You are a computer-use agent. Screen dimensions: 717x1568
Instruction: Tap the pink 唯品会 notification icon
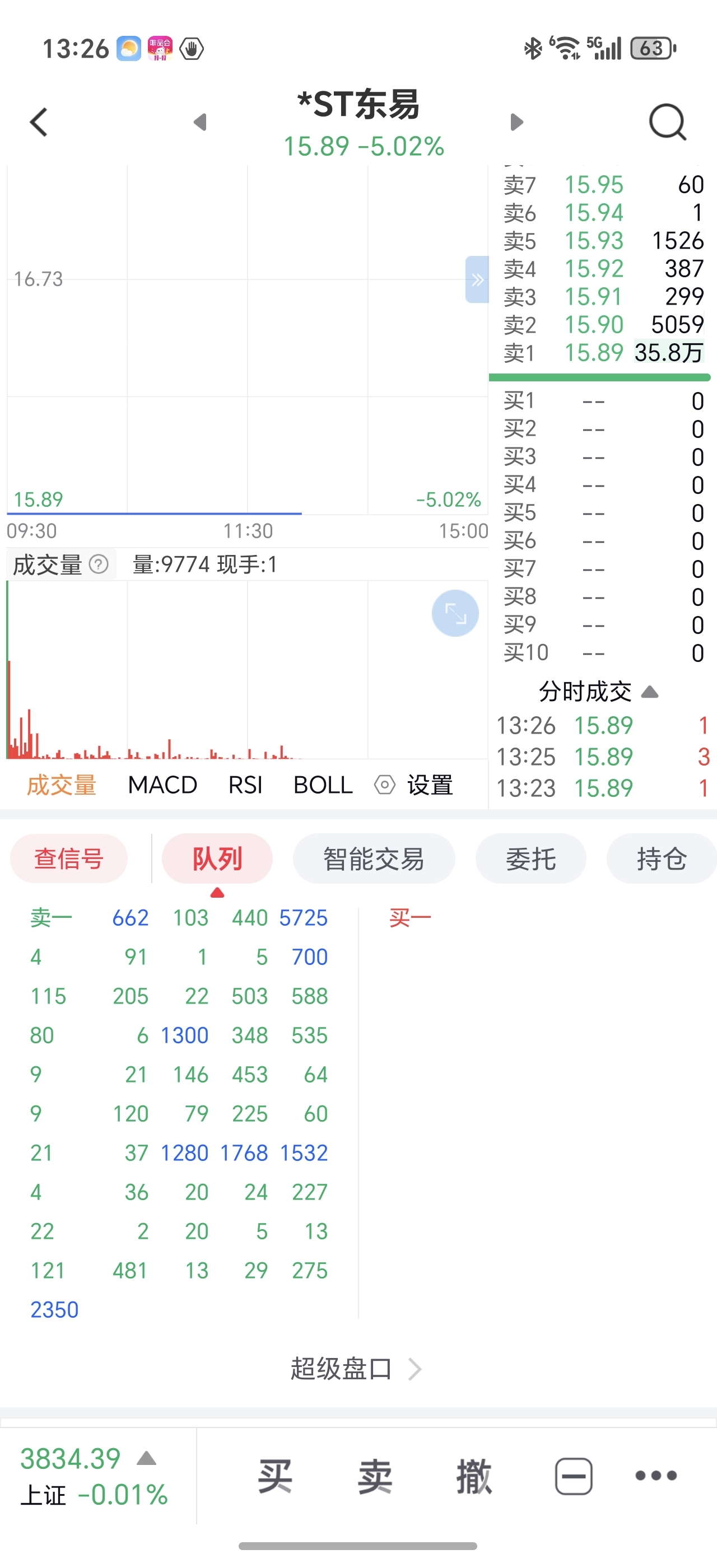[160, 48]
